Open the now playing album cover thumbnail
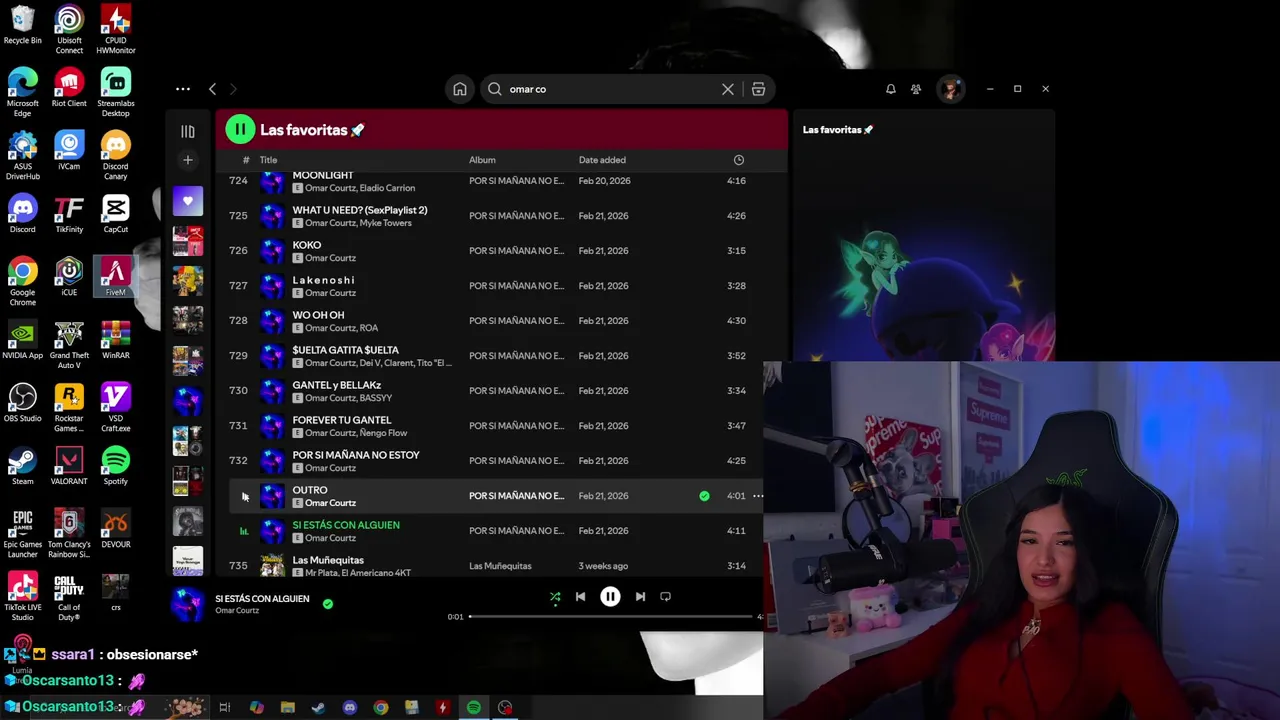This screenshot has height=720, width=1280. (x=187, y=604)
